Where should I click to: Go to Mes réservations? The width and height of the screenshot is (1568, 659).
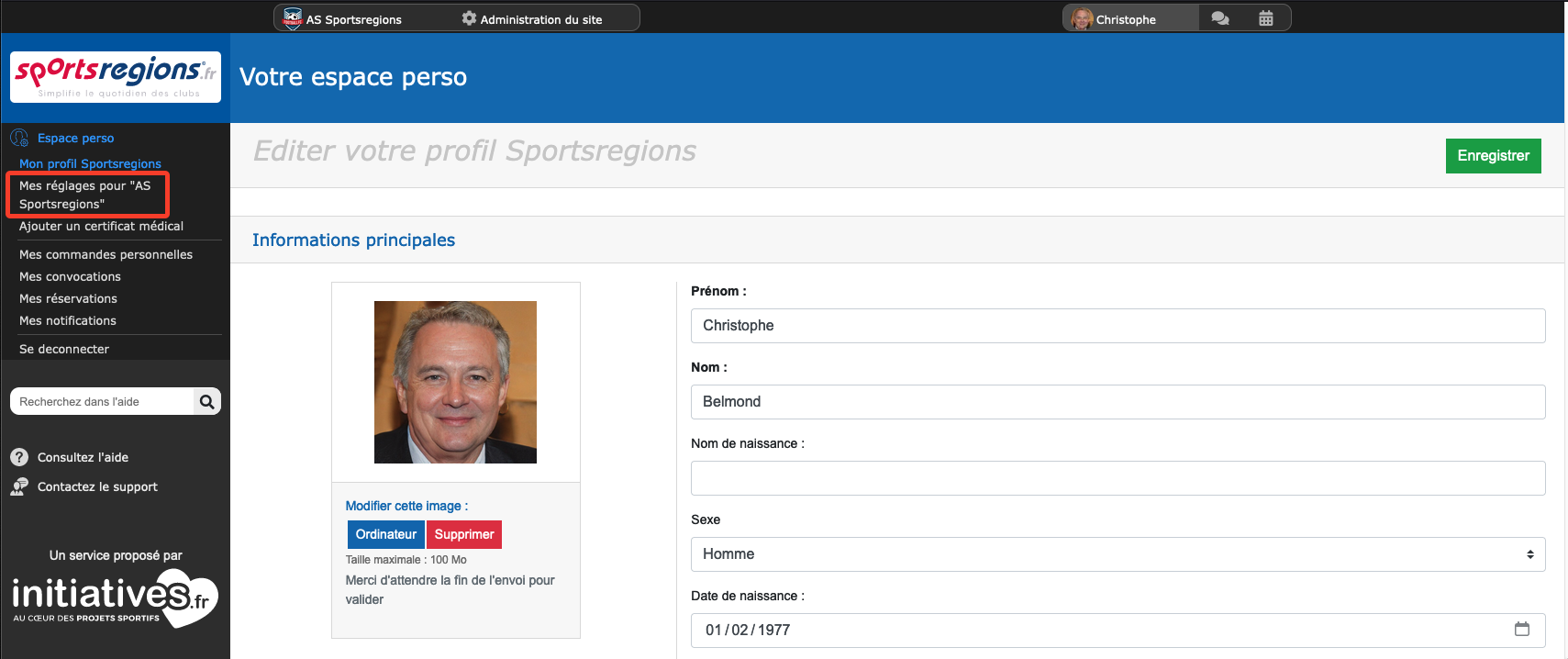click(68, 298)
